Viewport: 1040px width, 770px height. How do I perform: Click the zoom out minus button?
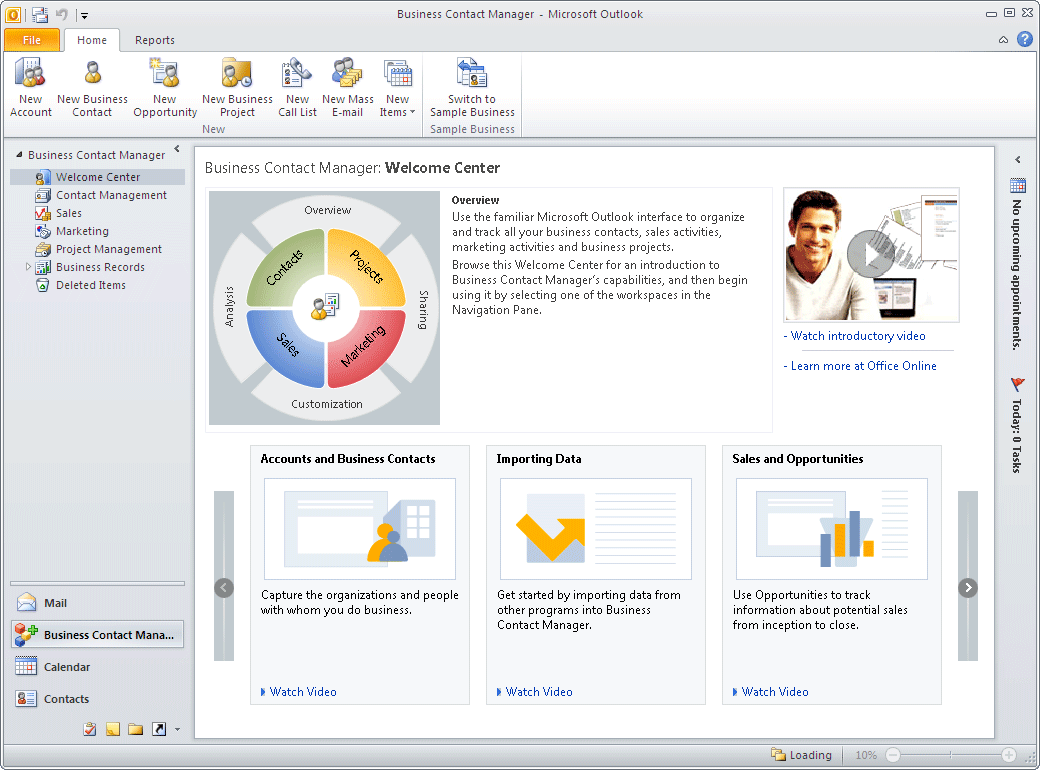893,755
